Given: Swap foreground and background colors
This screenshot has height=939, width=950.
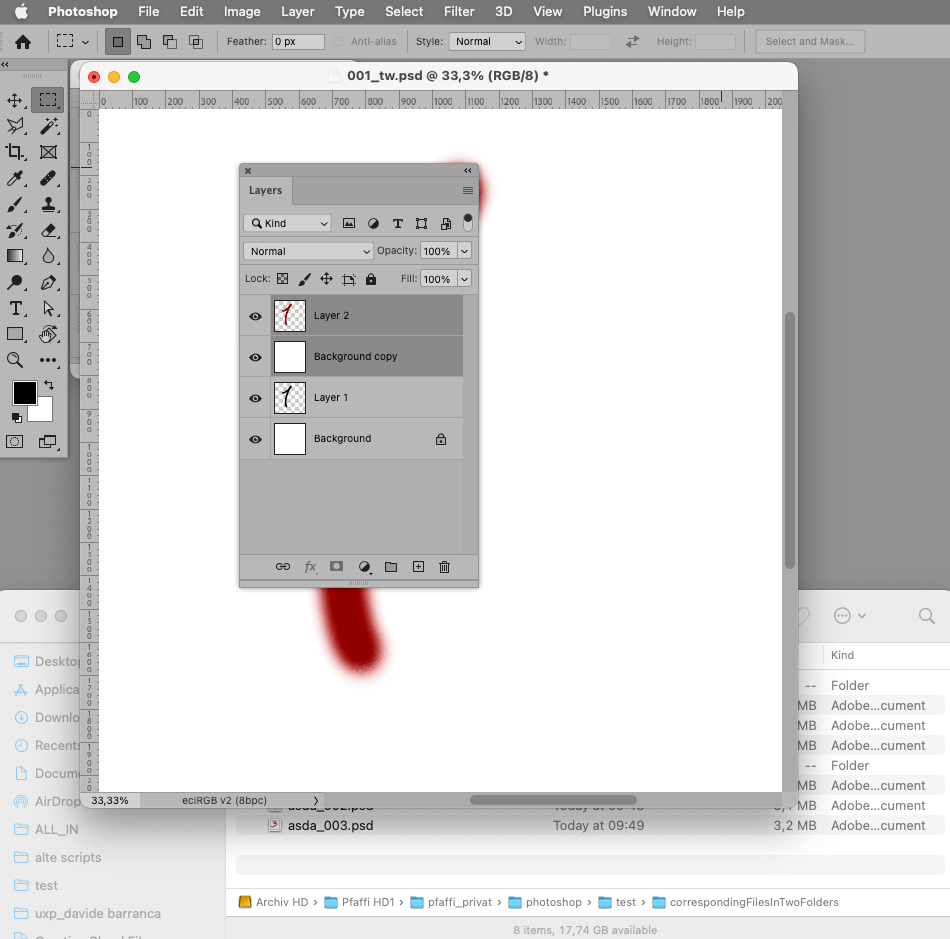Looking at the screenshot, I should pos(49,385).
